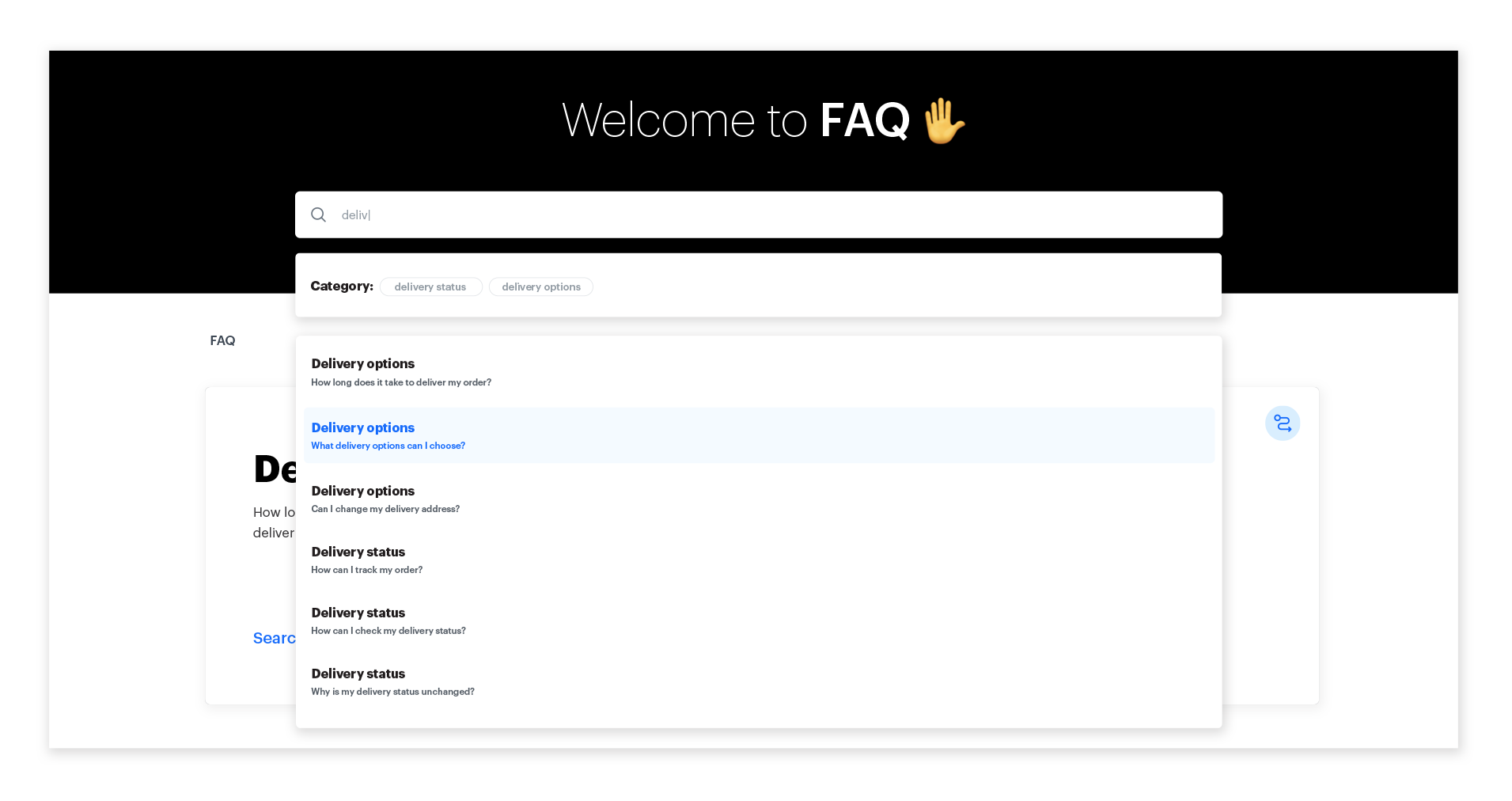Open the blue route/journey icon on the right
This screenshot has height=801, width=1512.
(1283, 423)
